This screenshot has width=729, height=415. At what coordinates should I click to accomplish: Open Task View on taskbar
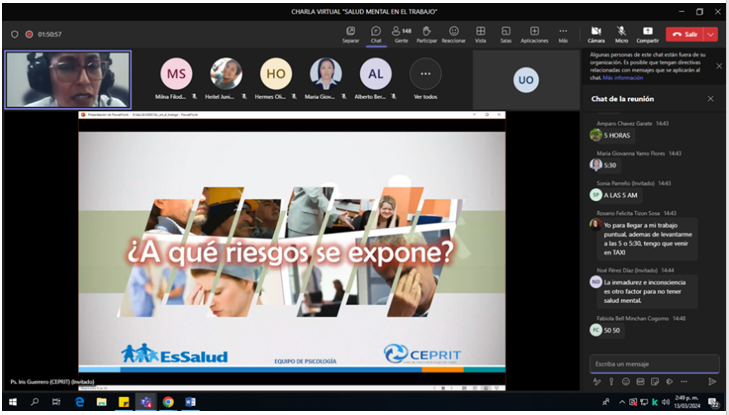(x=56, y=402)
